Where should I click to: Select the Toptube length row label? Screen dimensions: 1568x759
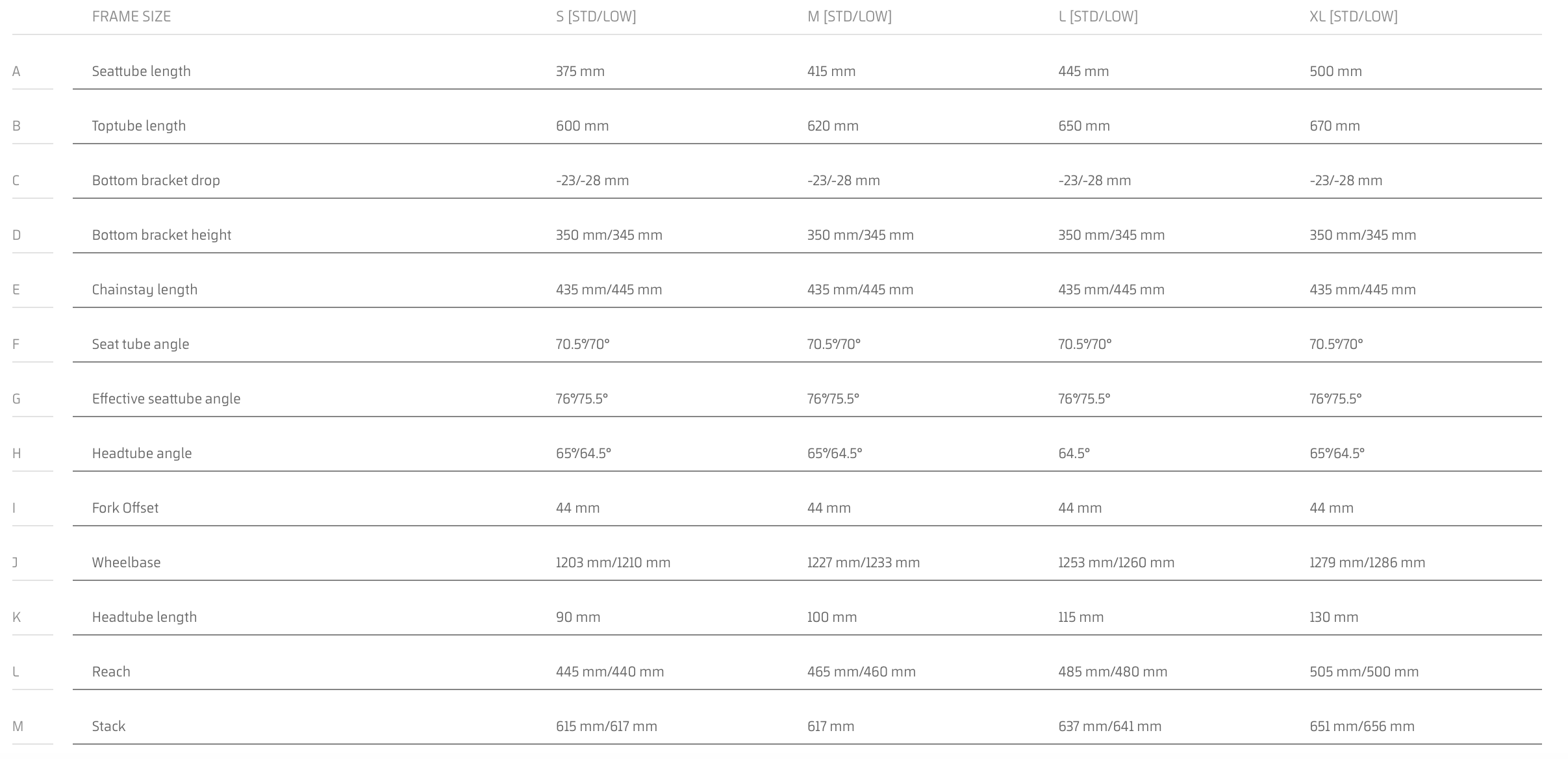(x=138, y=126)
